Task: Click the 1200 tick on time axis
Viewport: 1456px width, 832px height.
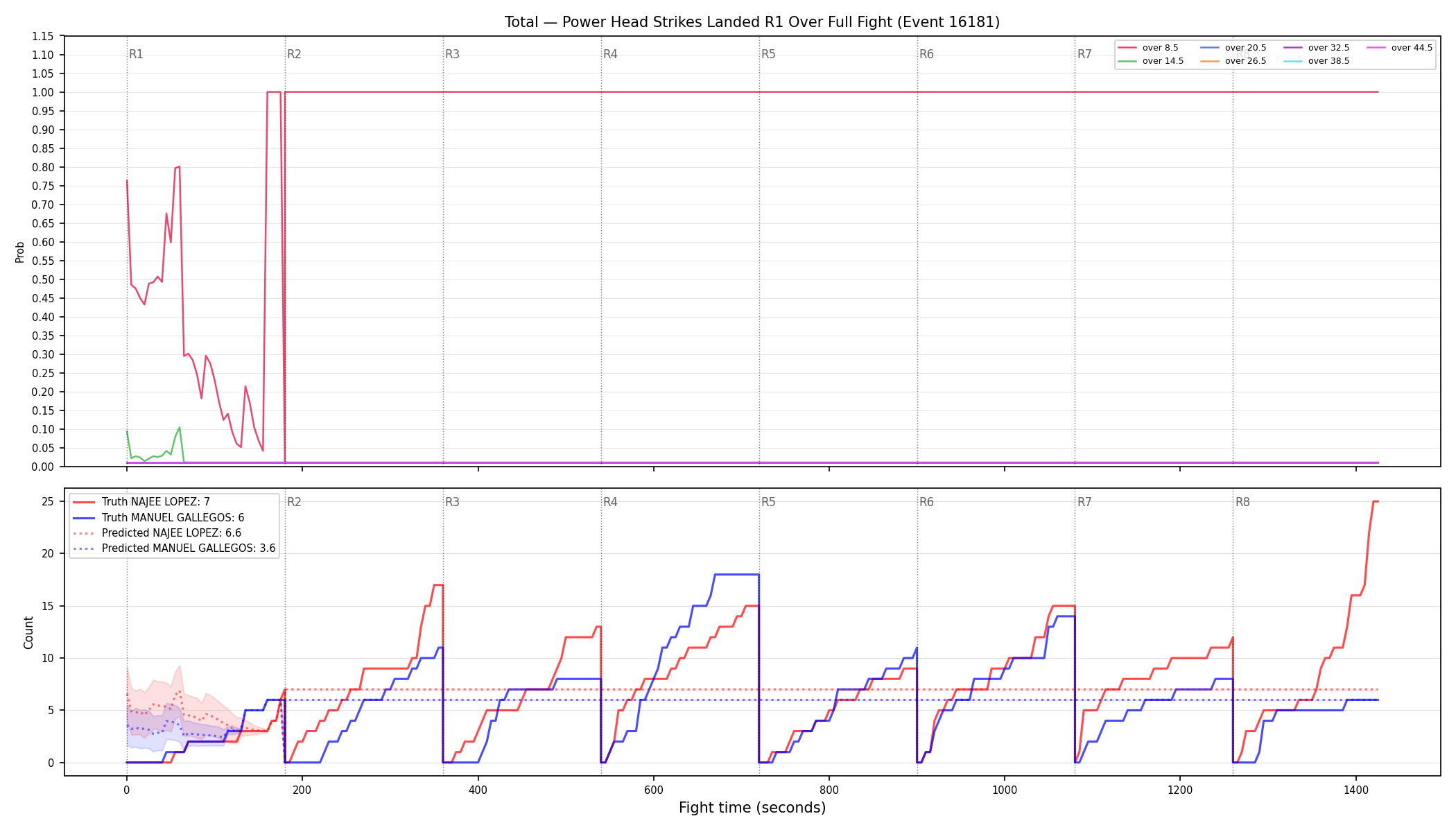Action: (1180, 790)
